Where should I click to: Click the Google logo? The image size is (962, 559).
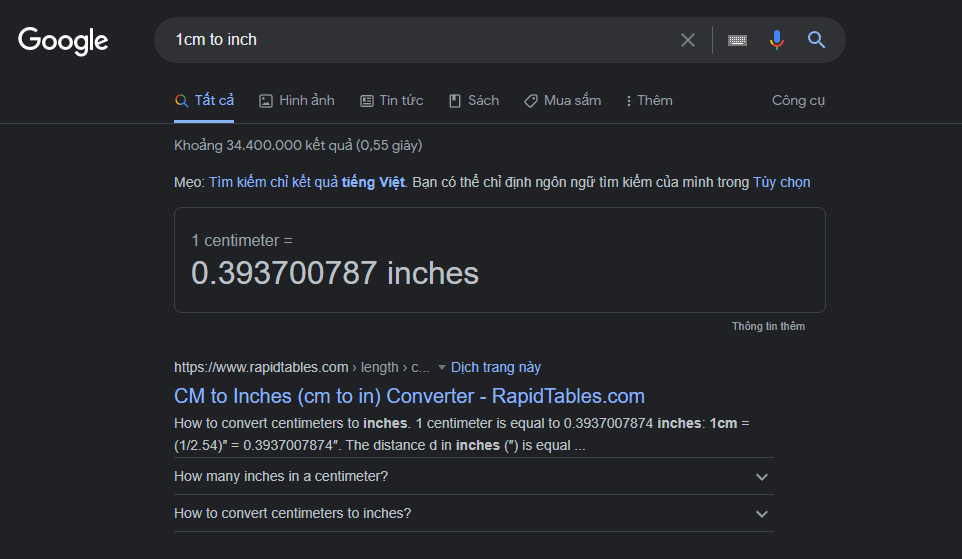(63, 40)
